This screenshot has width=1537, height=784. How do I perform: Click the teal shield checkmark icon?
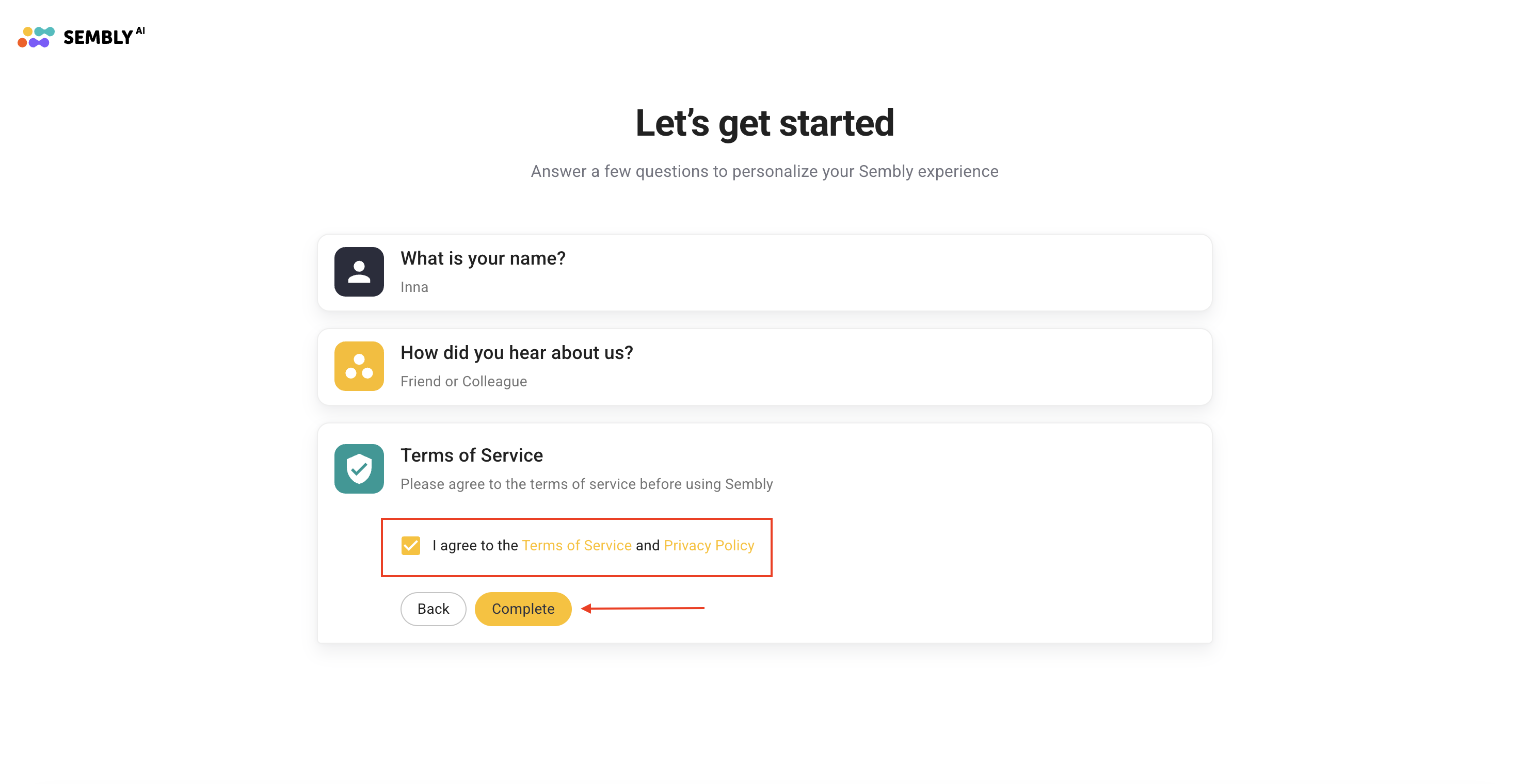359,469
